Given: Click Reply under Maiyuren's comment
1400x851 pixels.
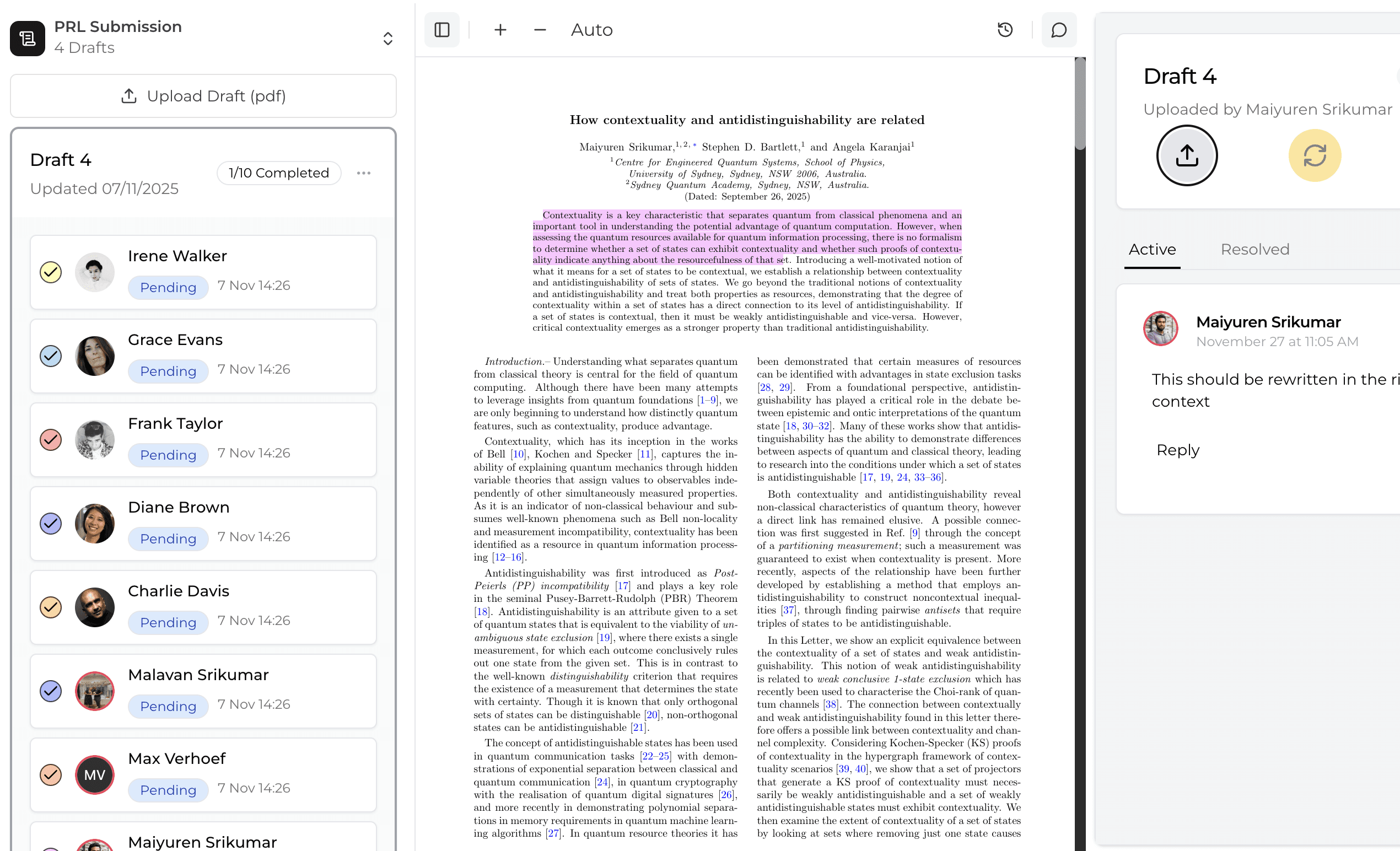Looking at the screenshot, I should pyautogui.click(x=1177, y=450).
